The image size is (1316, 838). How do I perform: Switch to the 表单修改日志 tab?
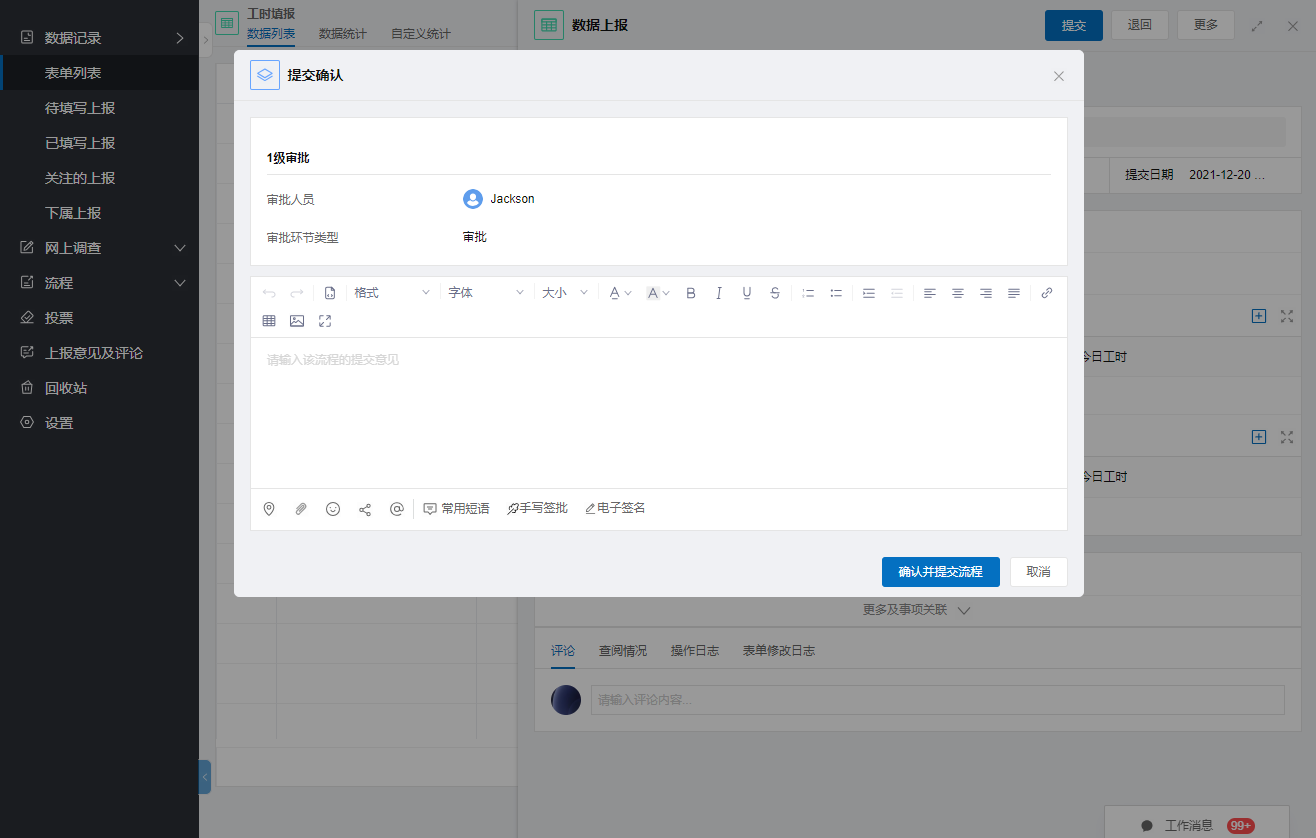779,651
